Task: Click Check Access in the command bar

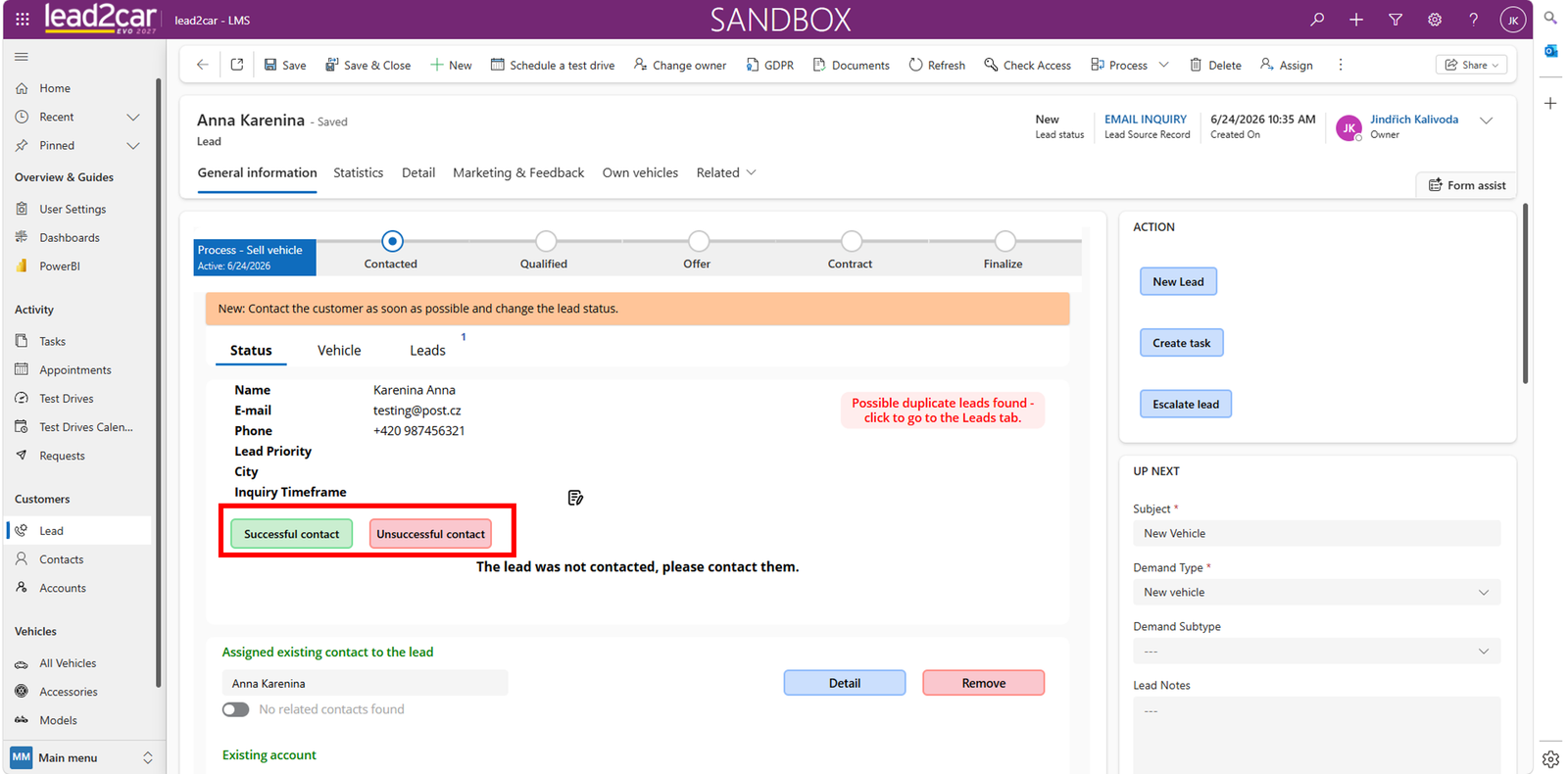Action: (1027, 65)
